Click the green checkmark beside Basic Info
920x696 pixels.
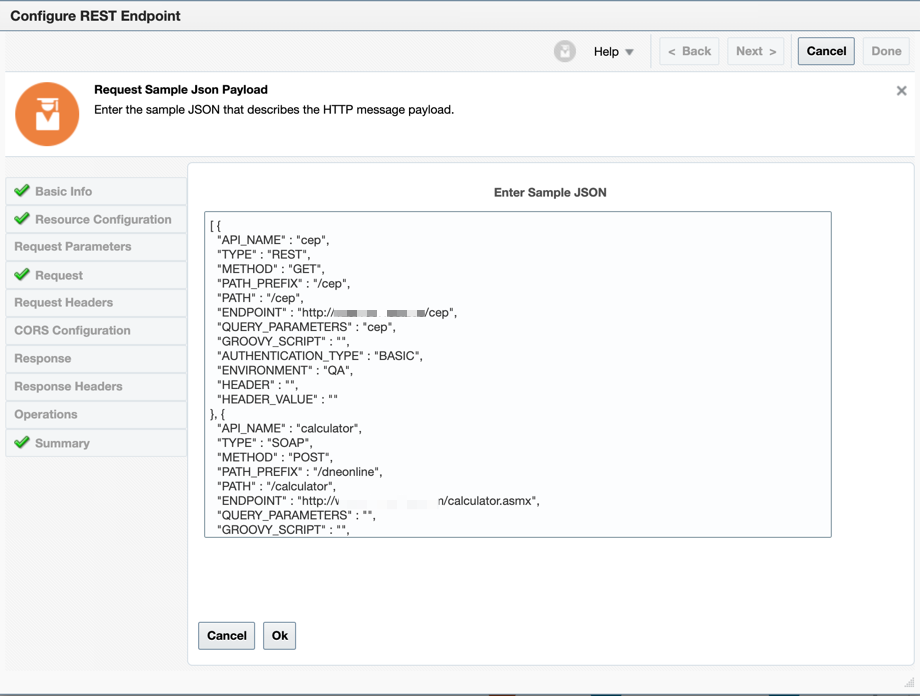[x=22, y=191]
